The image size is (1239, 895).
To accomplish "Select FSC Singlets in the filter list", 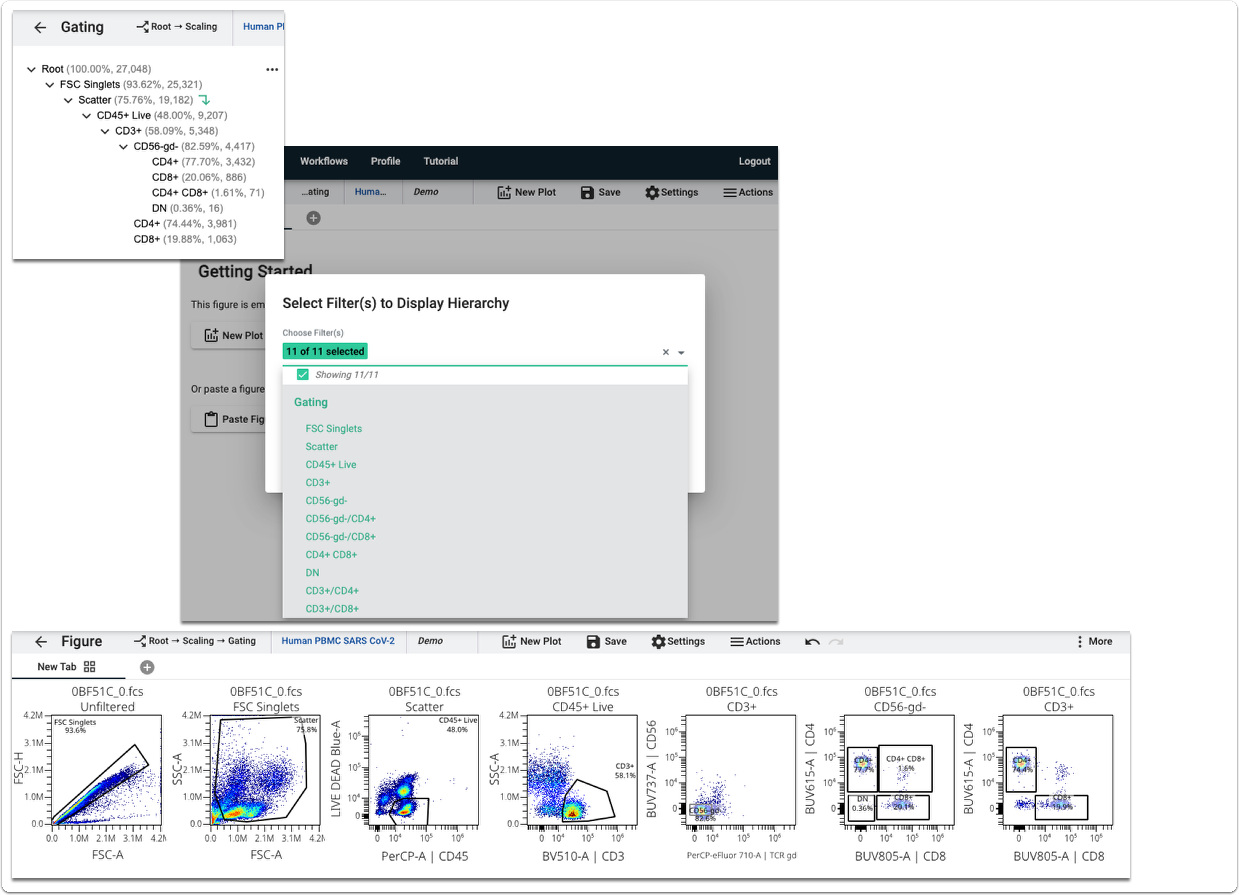I will [334, 429].
